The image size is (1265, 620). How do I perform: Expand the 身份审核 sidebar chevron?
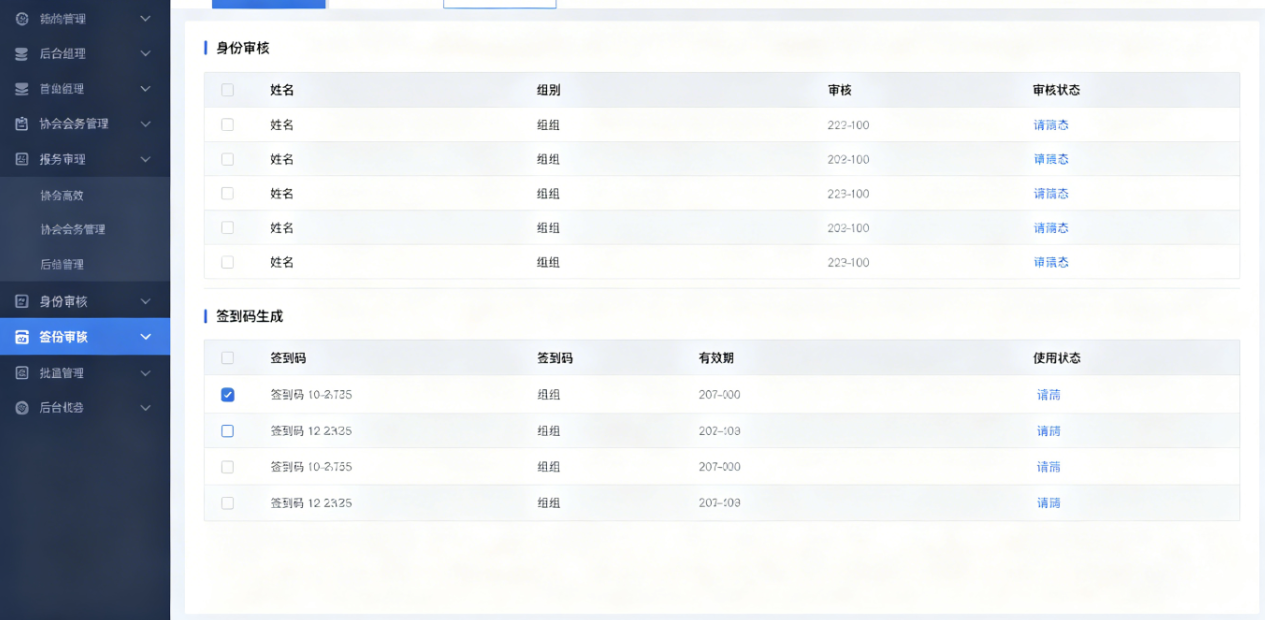[x=145, y=301]
